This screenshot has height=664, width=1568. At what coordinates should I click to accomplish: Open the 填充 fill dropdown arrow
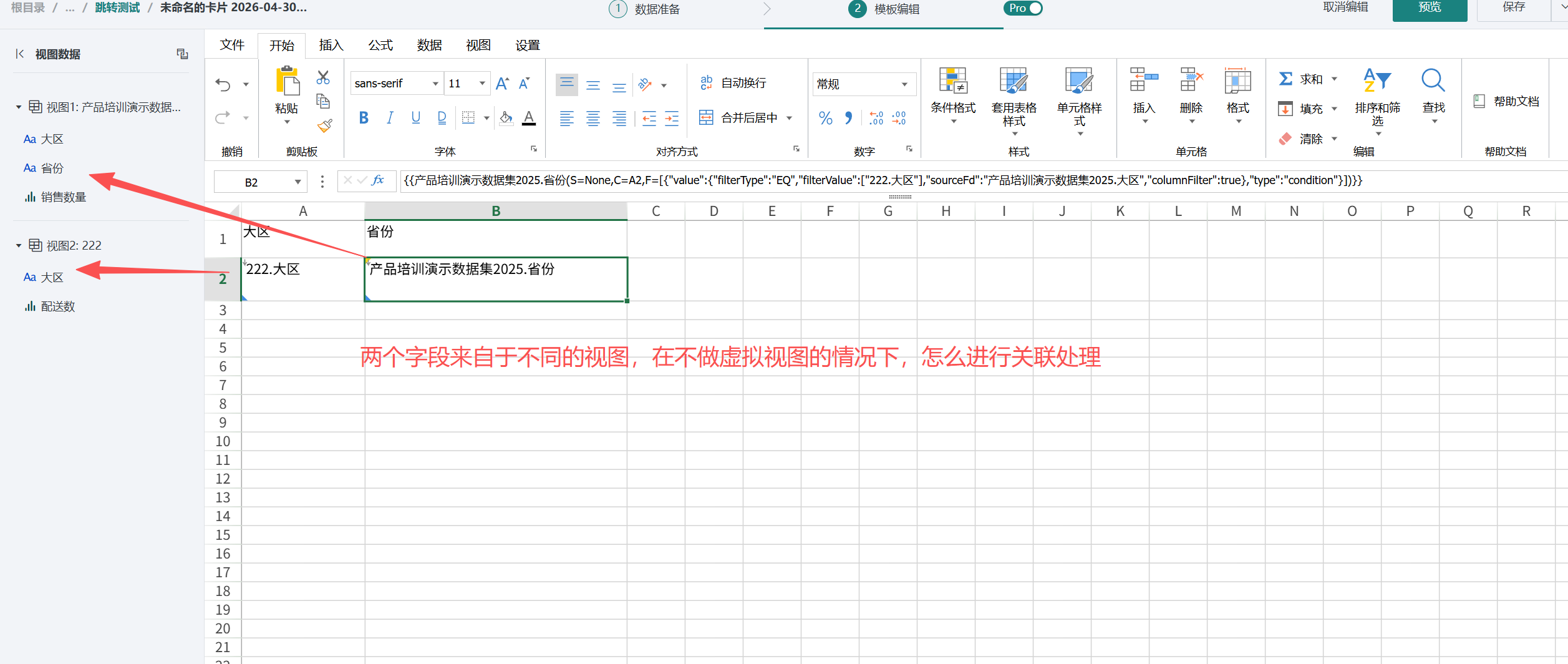click(1335, 109)
